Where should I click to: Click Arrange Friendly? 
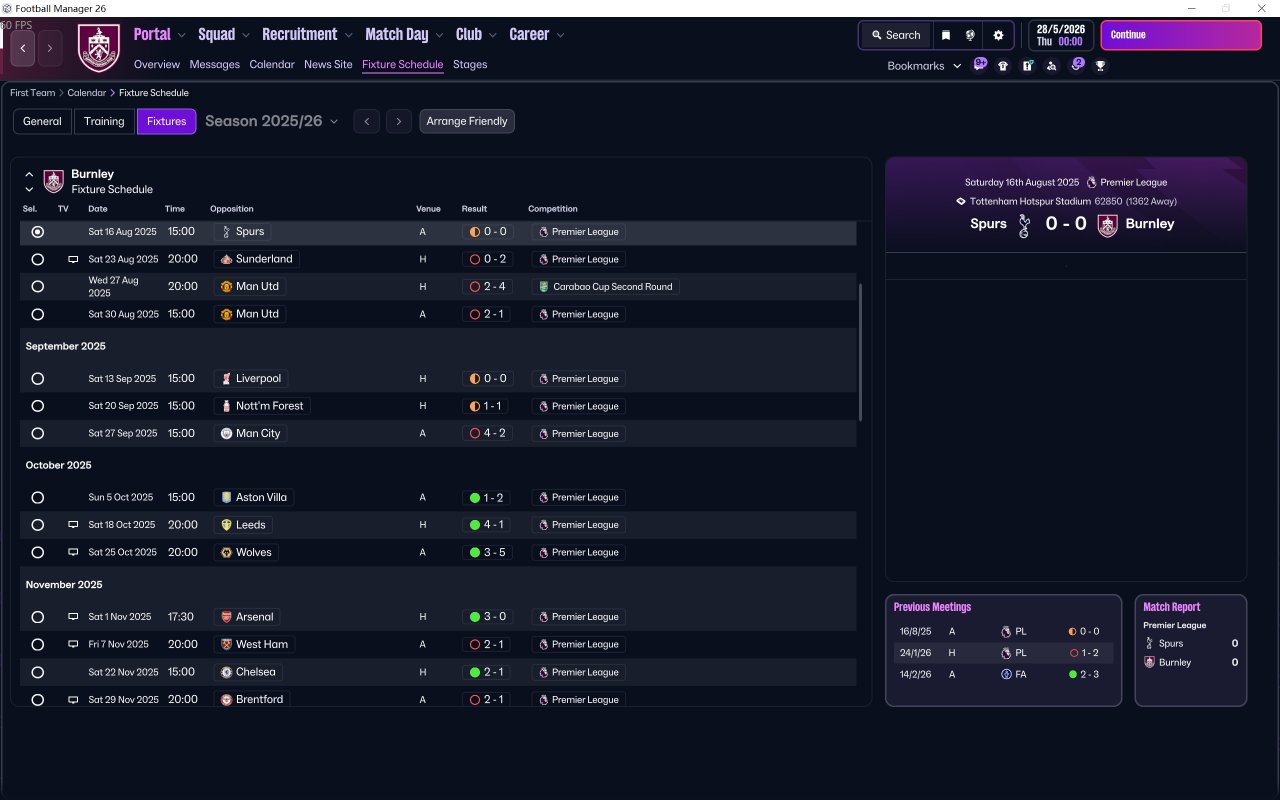point(467,121)
